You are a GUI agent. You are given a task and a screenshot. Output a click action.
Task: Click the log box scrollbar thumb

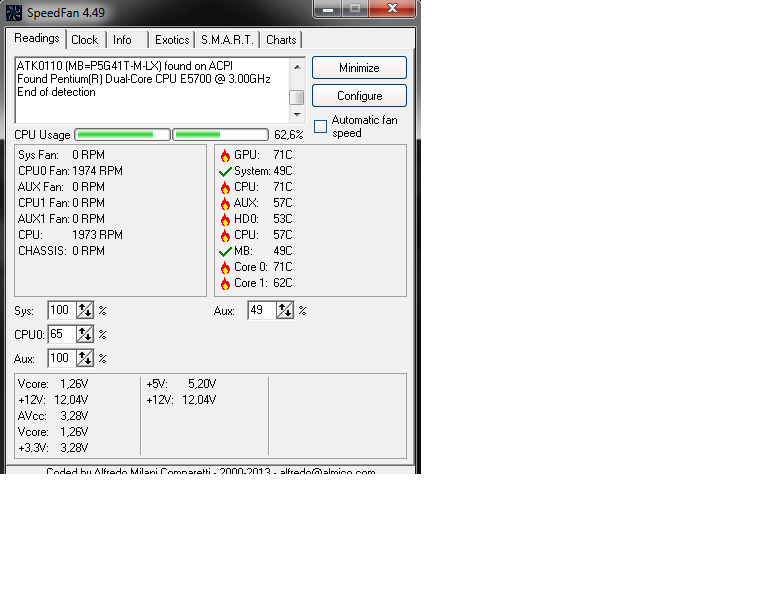click(x=297, y=97)
